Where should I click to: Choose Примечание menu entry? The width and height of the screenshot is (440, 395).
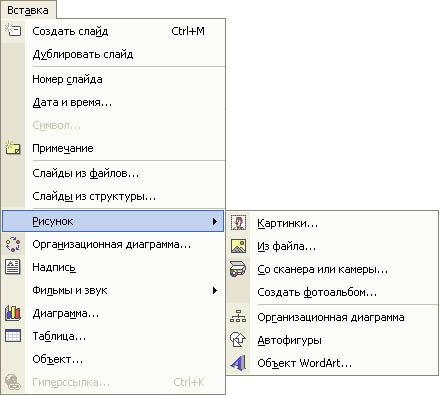[113, 148]
